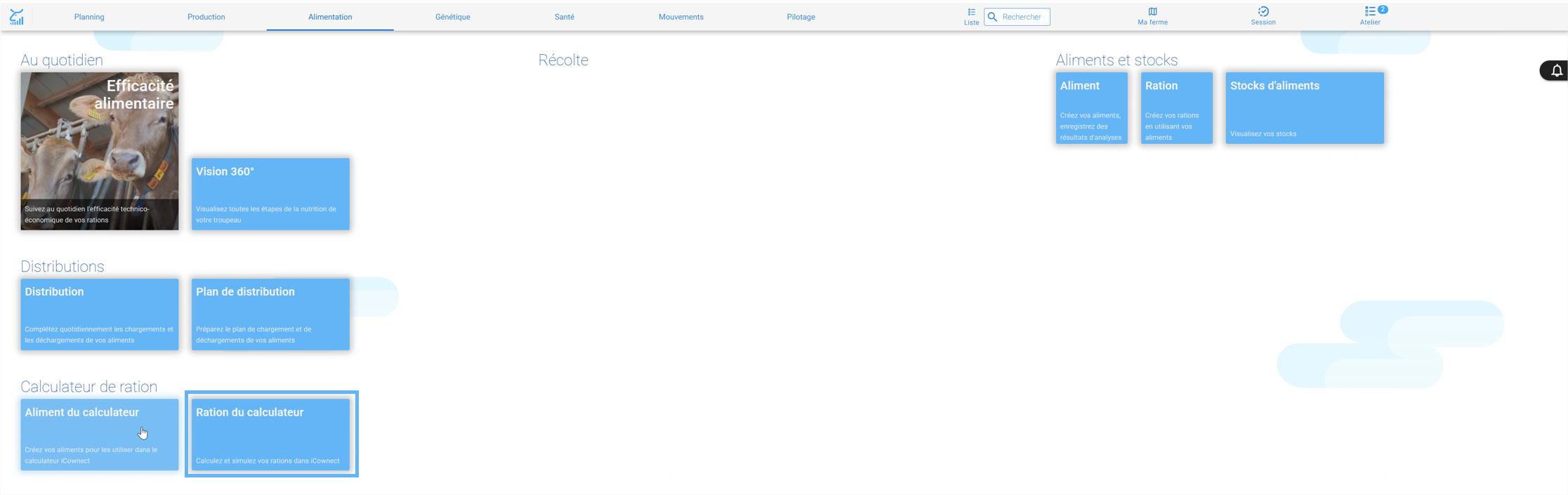Image resolution: width=1568 pixels, height=495 pixels.
Task: Click the 'Au quotidien' section heading
Action: click(62, 60)
